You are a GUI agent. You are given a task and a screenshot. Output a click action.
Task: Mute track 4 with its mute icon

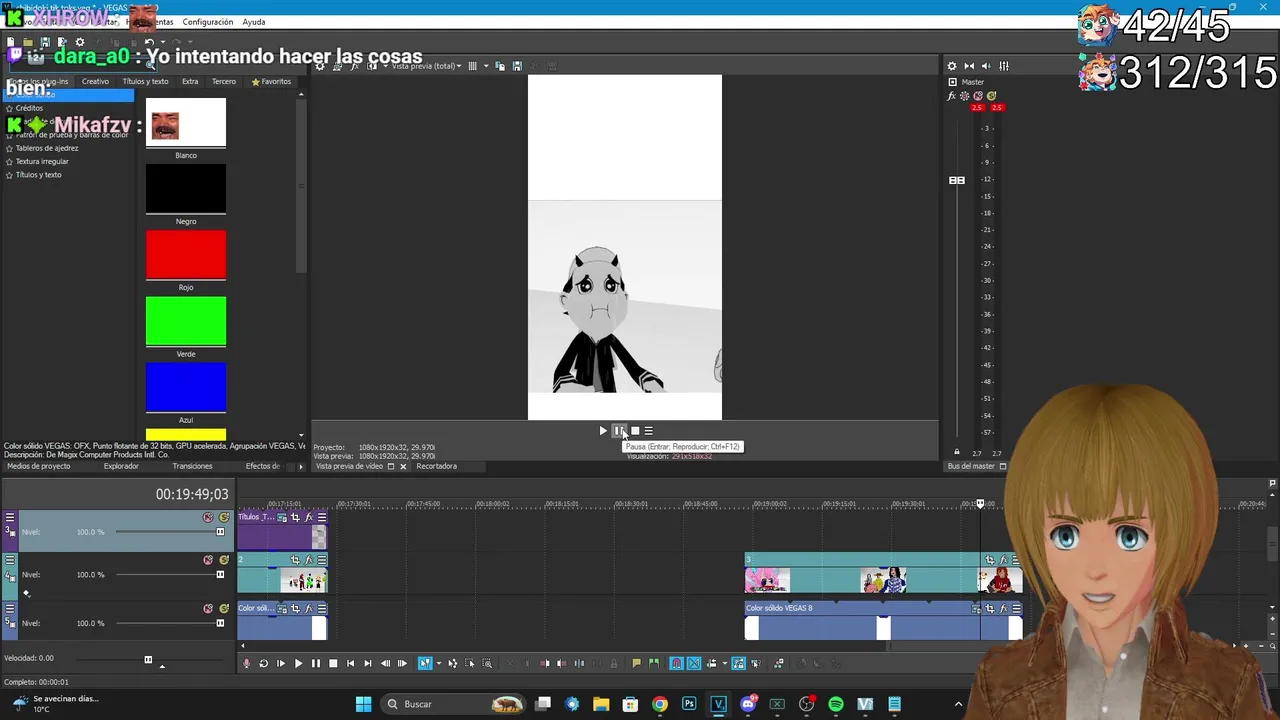[208, 560]
